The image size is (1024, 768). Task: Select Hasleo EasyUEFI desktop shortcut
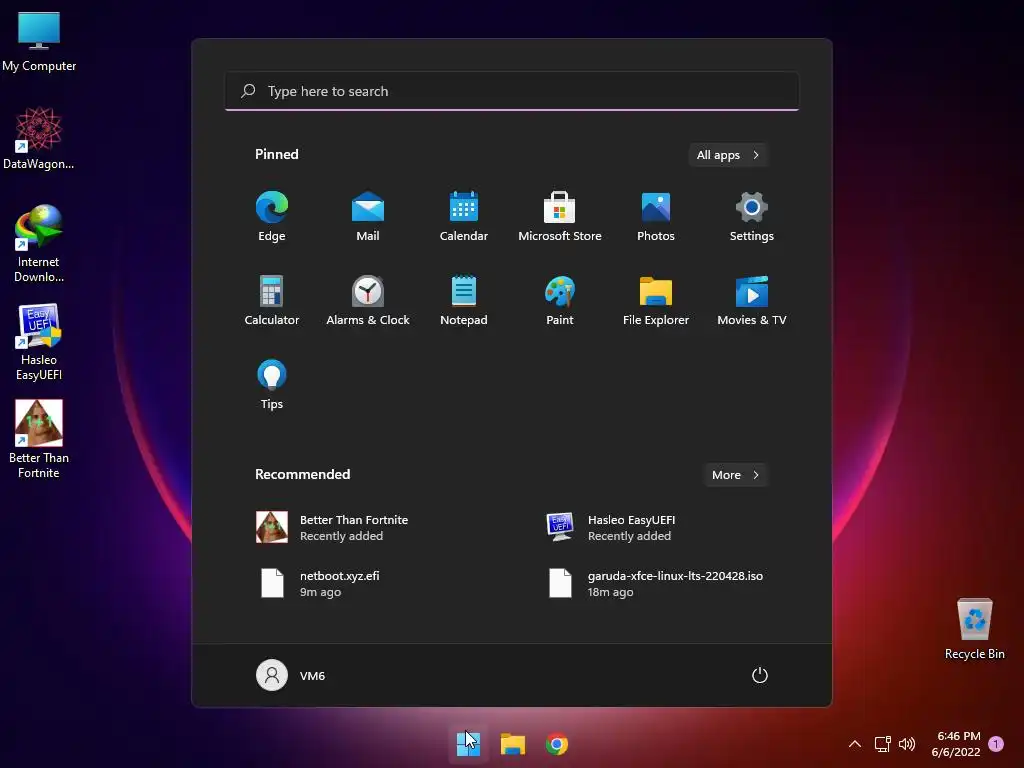pyautogui.click(x=39, y=342)
